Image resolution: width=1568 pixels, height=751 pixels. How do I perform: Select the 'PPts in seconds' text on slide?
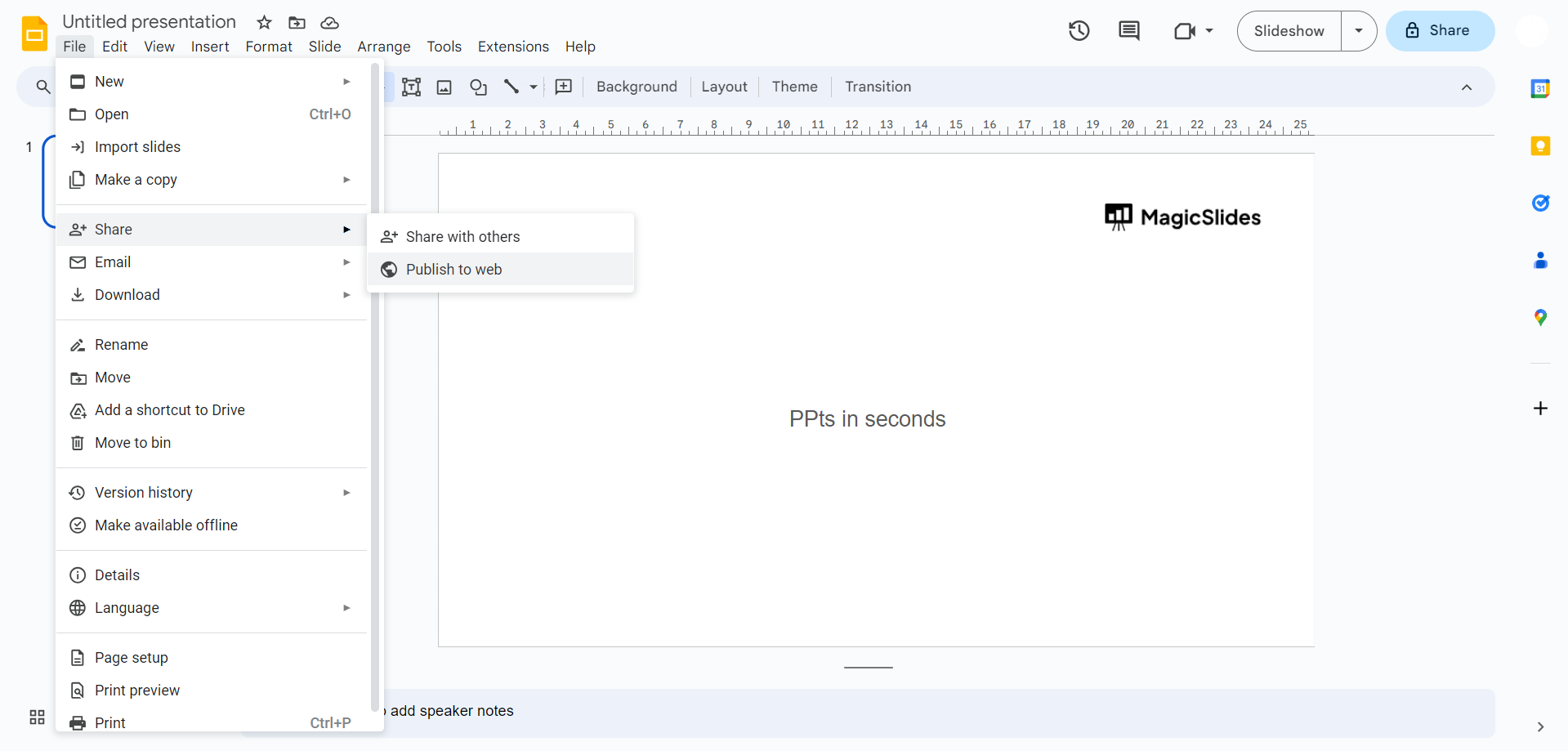867,419
